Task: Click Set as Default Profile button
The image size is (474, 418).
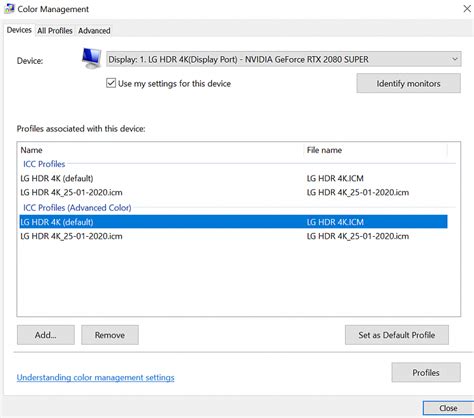Action: tap(397, 335)
